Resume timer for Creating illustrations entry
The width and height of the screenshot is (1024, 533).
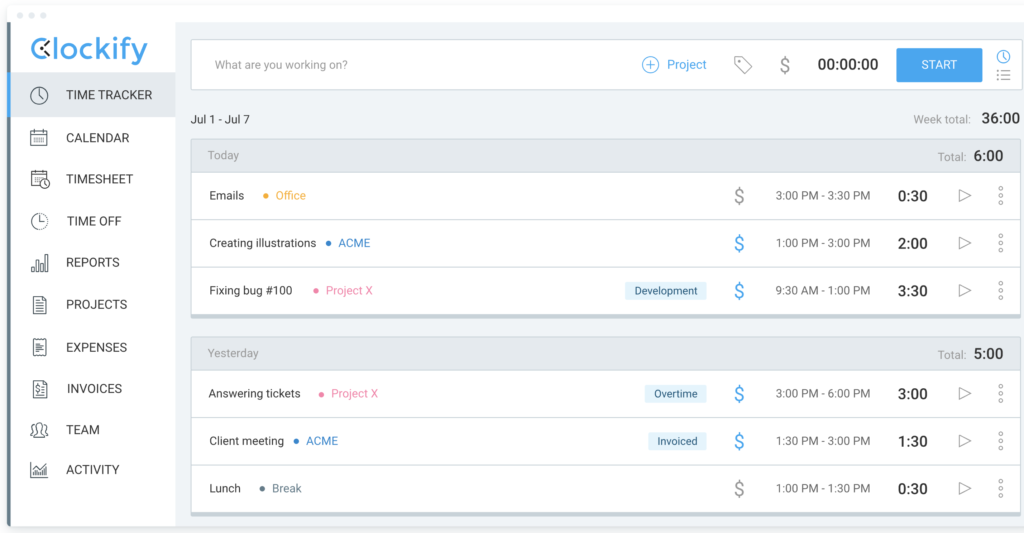pyautogui.click(x=964, y=243)
